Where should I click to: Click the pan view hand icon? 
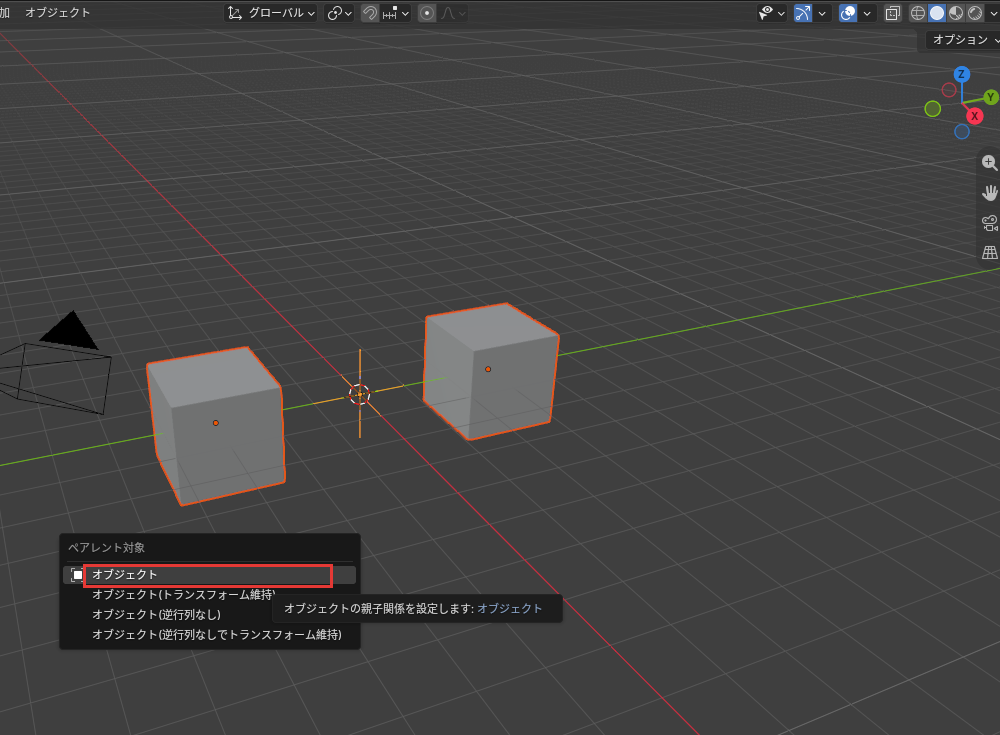tap(989, 193)
